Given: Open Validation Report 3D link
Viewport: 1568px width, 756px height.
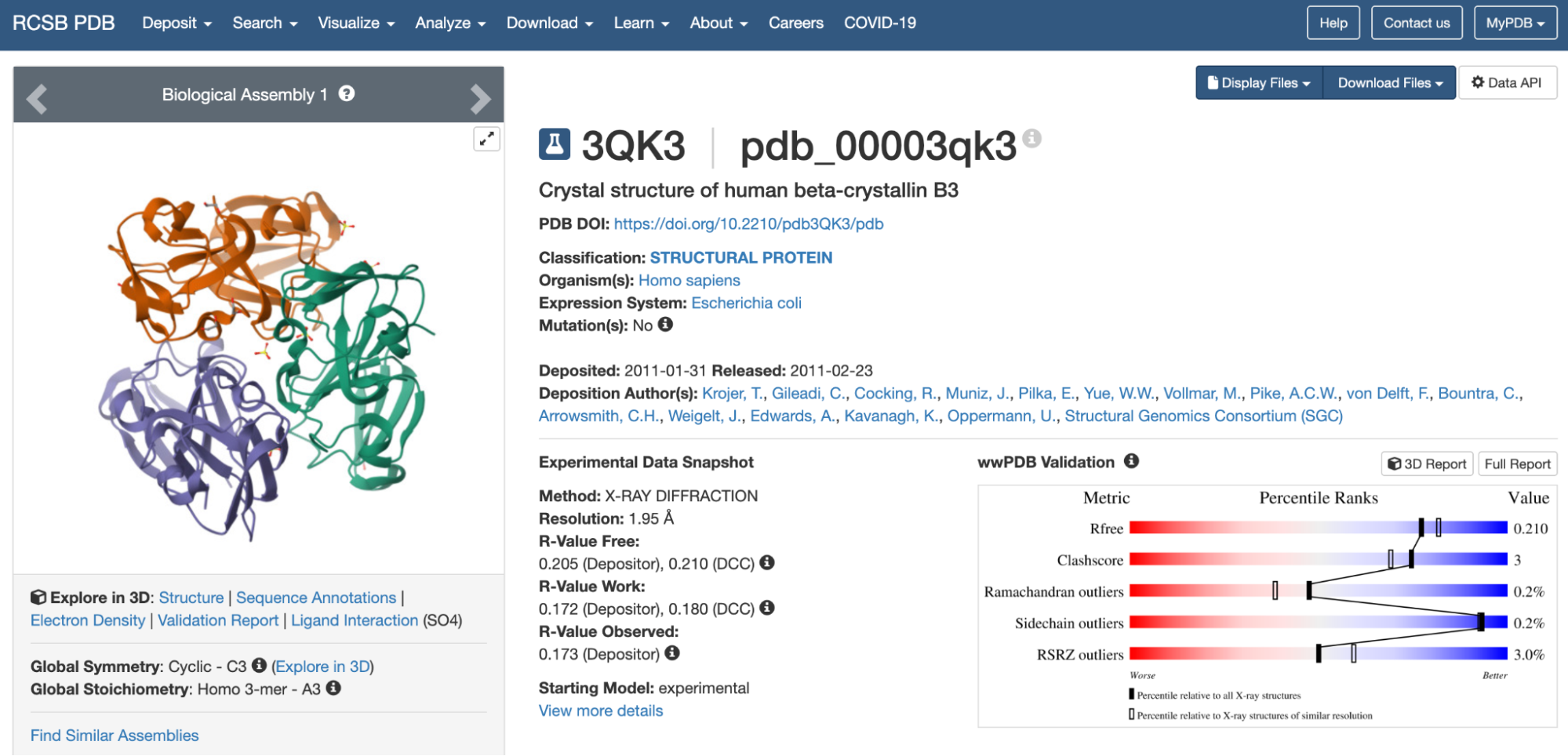Looking at the screenshot, I should click(x=218, y=621).
